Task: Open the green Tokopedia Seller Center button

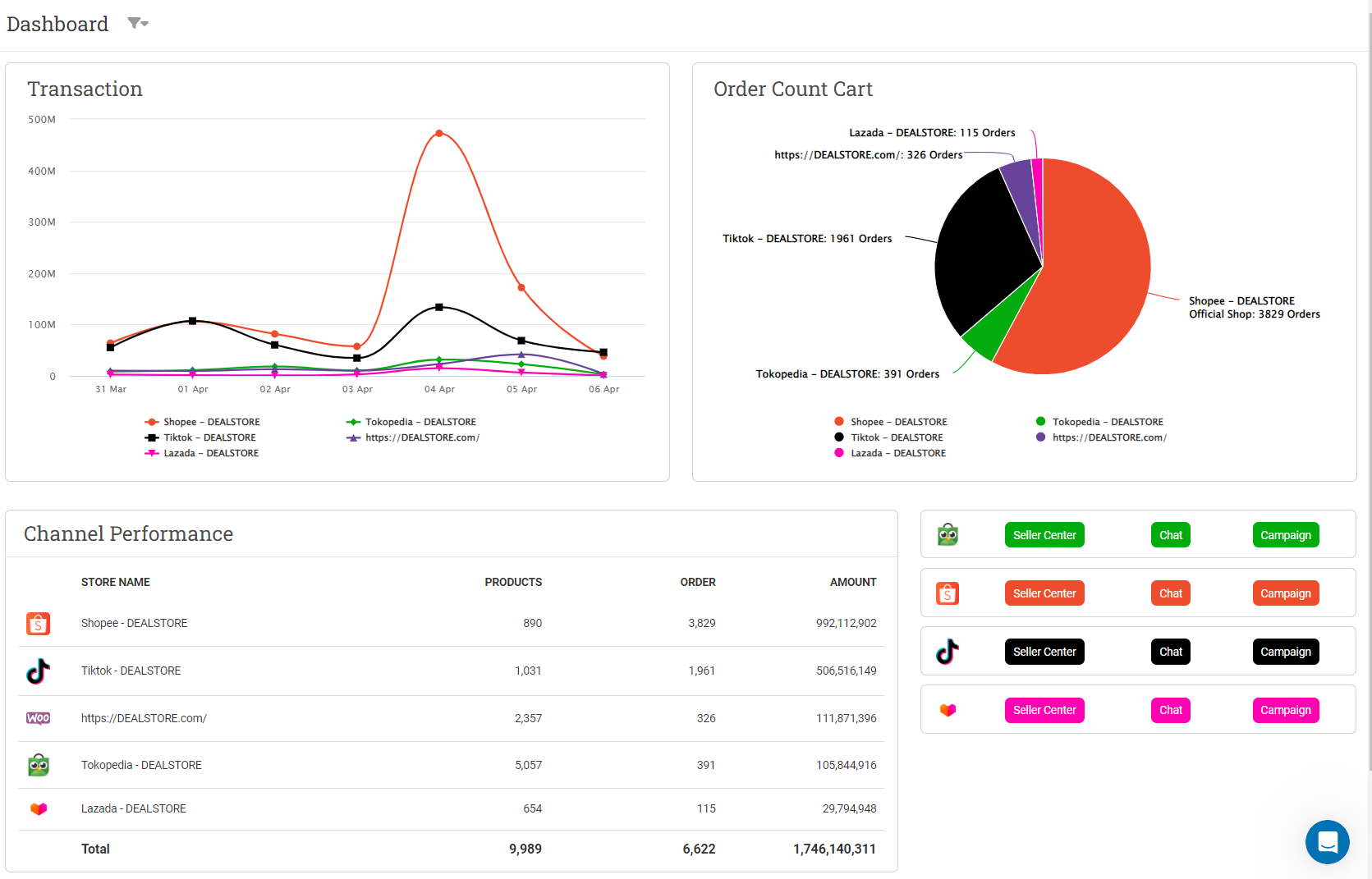Action: [x=1044, y=535]
